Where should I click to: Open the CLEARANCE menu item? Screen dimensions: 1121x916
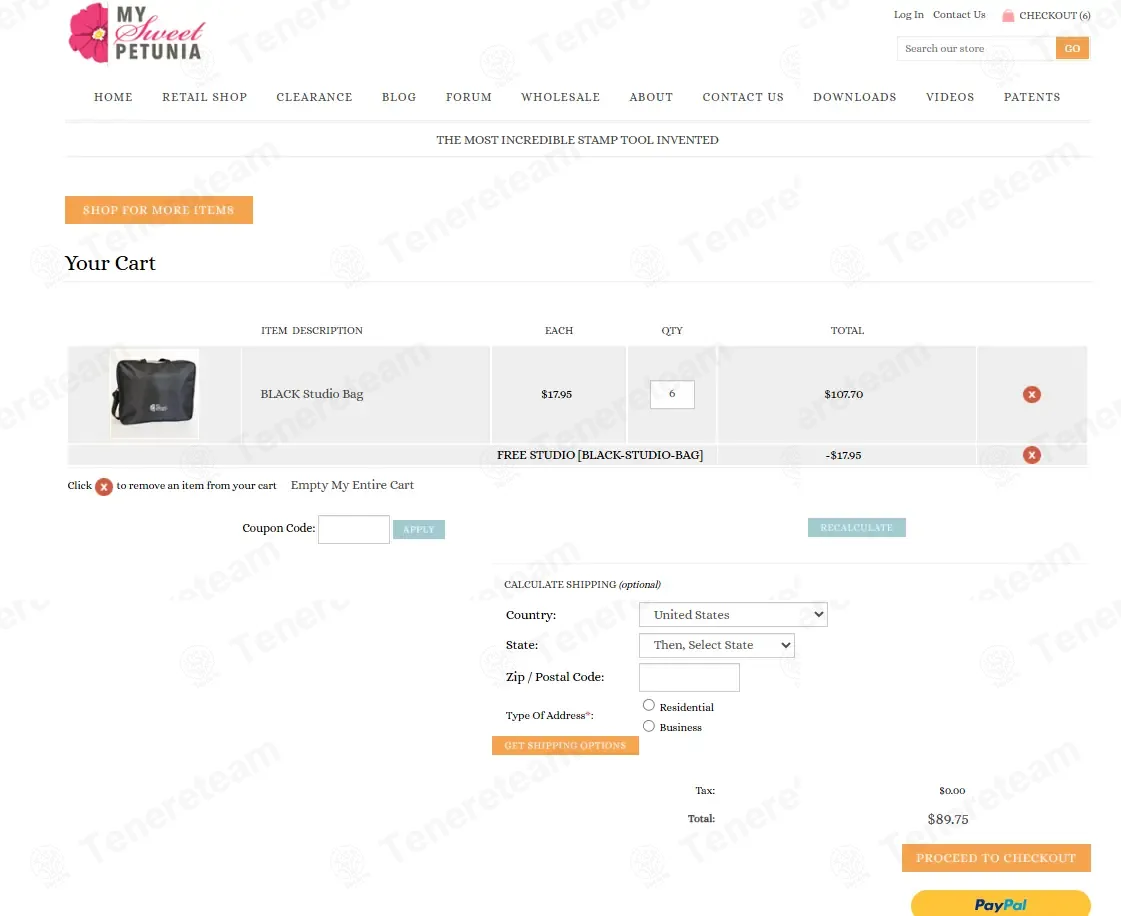coord(315,97)
